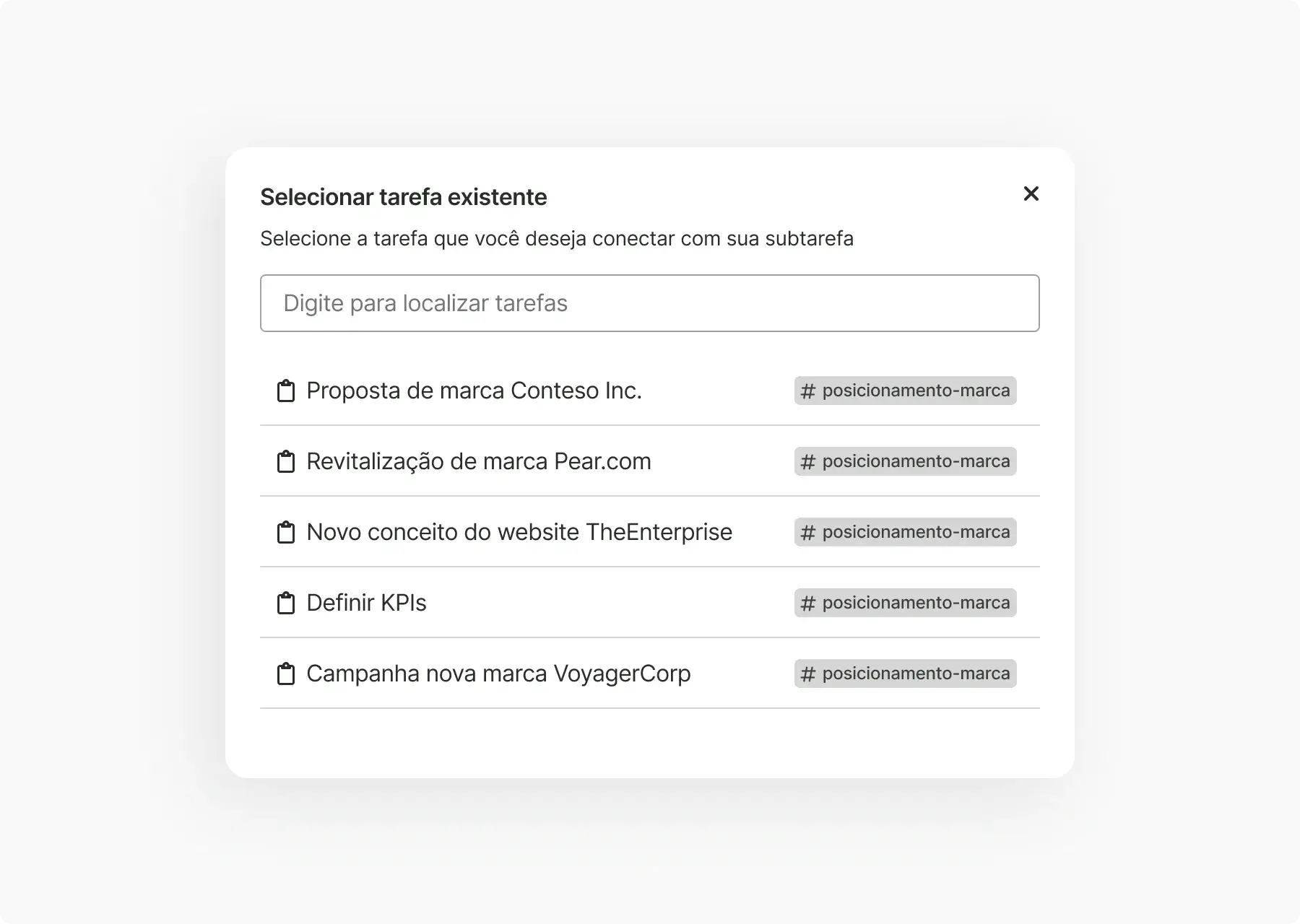Image resolution: width=1300 pixels, height=924 pixels.
Task: Close the Selecionar tarefa existente dialog
Action: (x=1031, y=193)
